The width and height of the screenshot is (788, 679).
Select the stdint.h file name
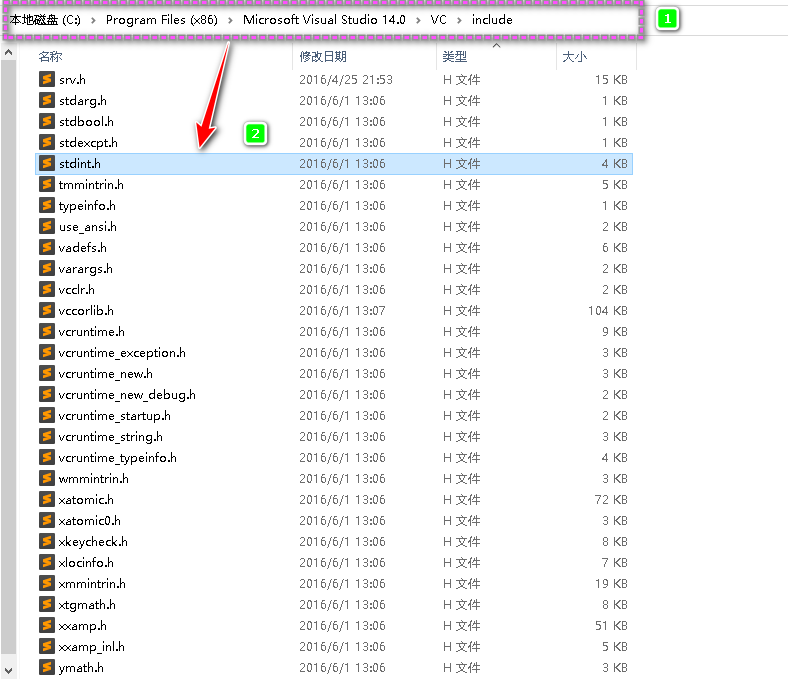point(79,163)
